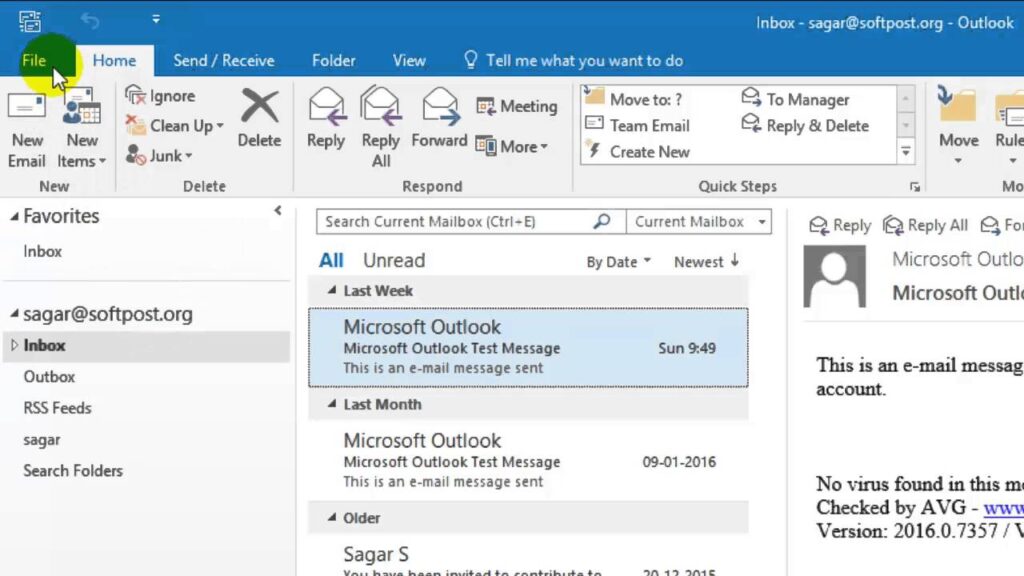Create a New Email message
The height and width of the screenshot is (576, 1024).
coord(27,127)
